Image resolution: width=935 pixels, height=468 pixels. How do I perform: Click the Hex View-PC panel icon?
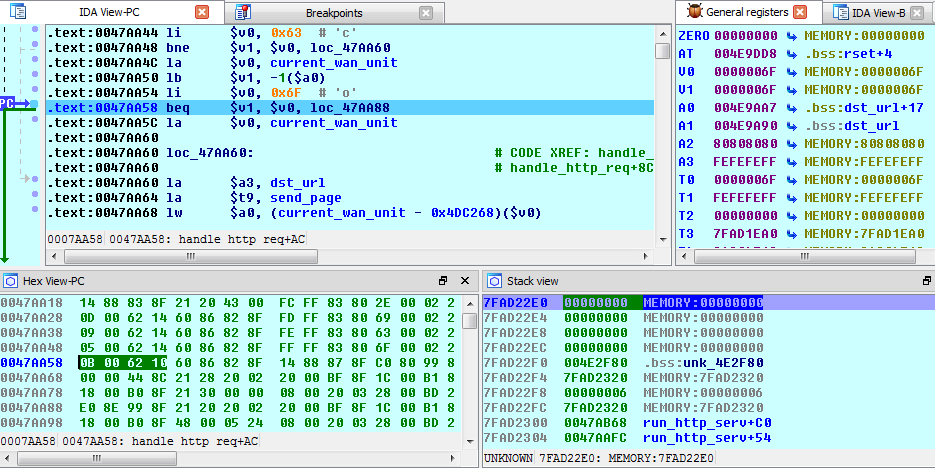click(11, 281)
